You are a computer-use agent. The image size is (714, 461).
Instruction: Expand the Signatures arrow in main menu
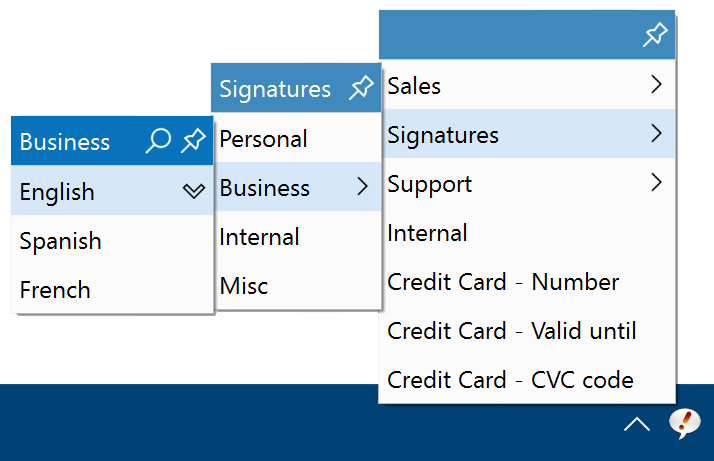point(656,133)
